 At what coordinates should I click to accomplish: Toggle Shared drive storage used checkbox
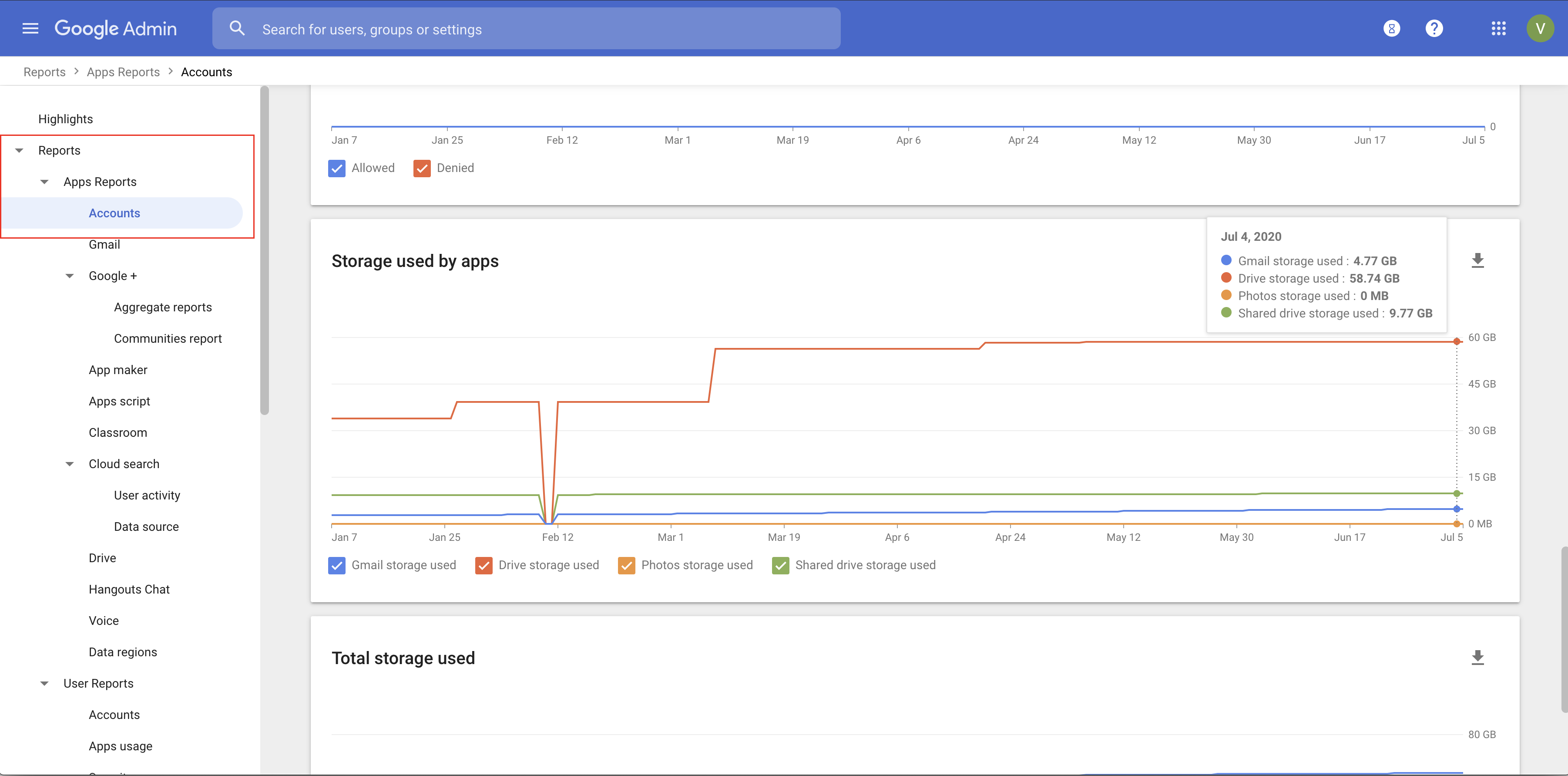click(x=780, y=565)
